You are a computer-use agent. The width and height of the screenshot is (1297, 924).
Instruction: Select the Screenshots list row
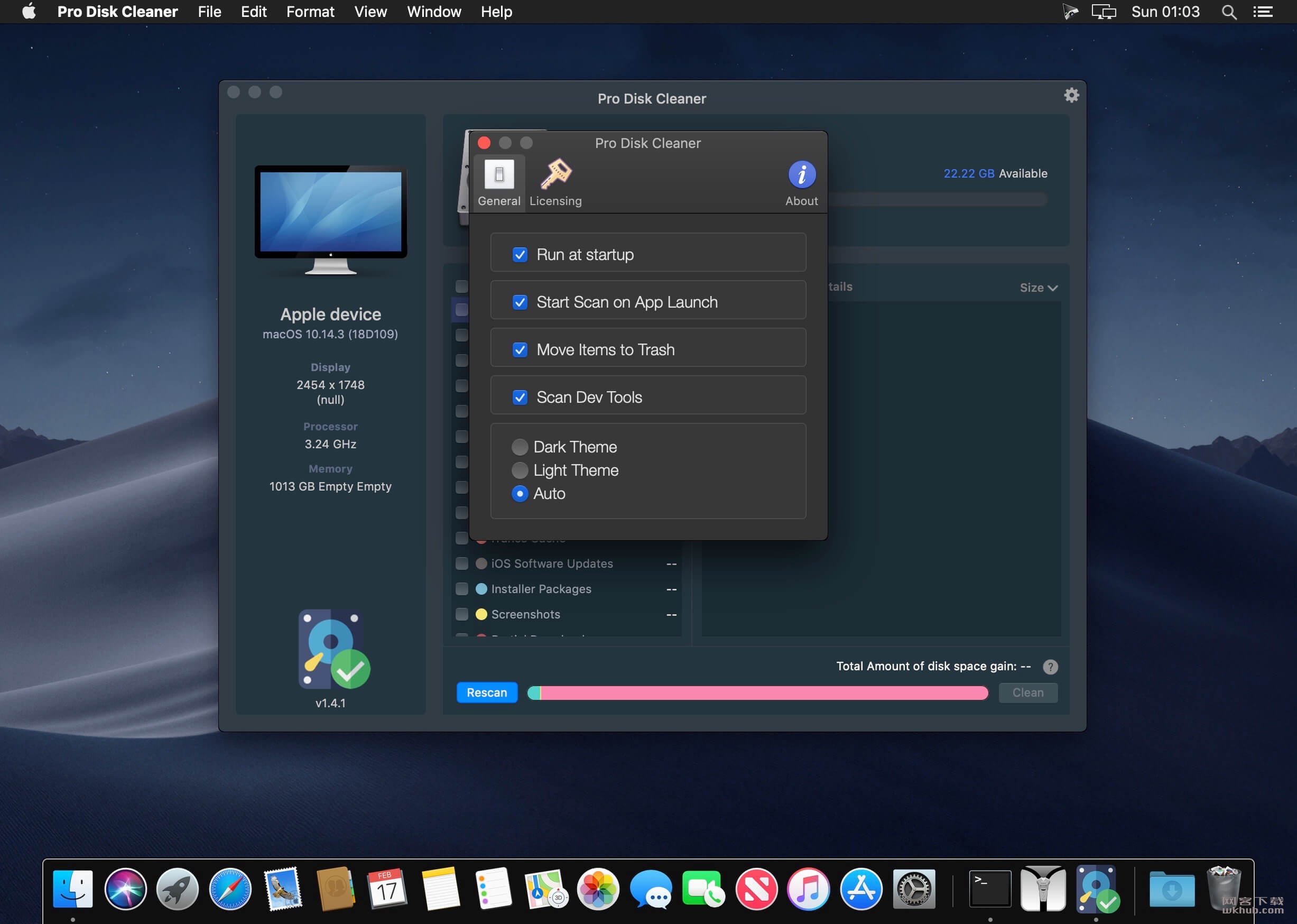567,614
